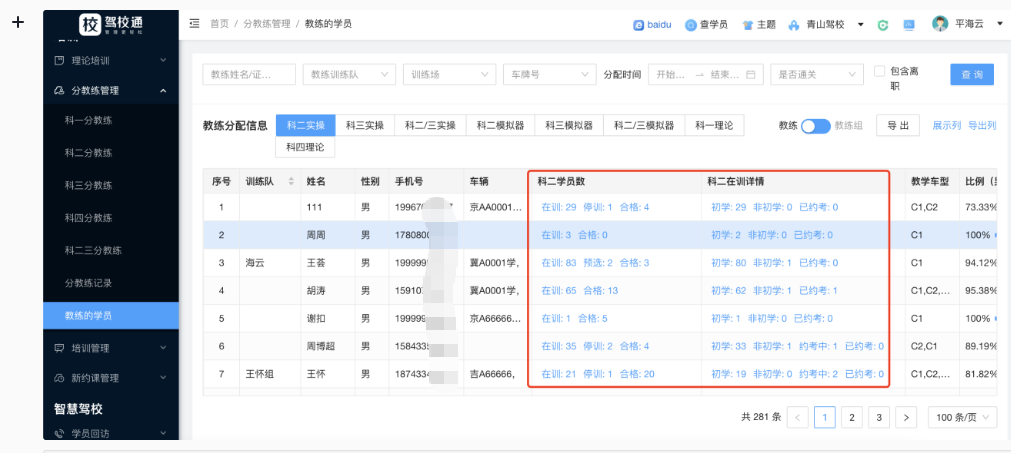Expand the 理论培训 sidebar menu
Viewport: 1011px width, 453px height.
pos(110,60)
